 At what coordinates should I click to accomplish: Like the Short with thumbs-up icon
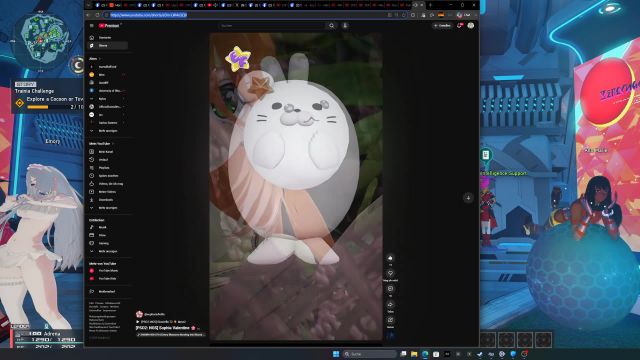coord(390,258)
